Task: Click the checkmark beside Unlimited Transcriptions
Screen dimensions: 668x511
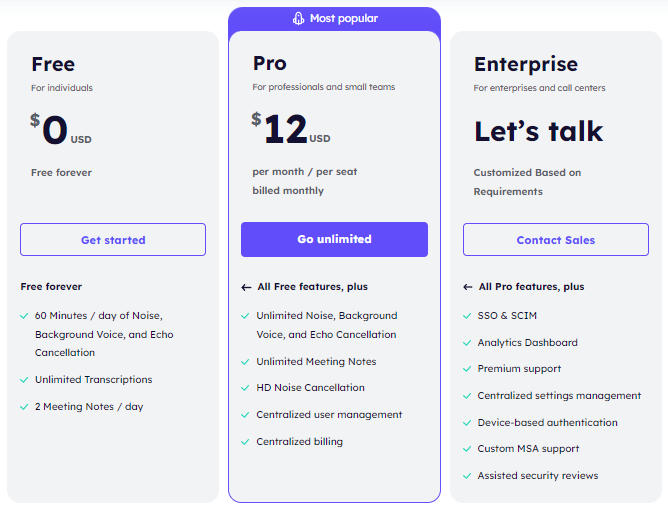Action: coord(24,380)
